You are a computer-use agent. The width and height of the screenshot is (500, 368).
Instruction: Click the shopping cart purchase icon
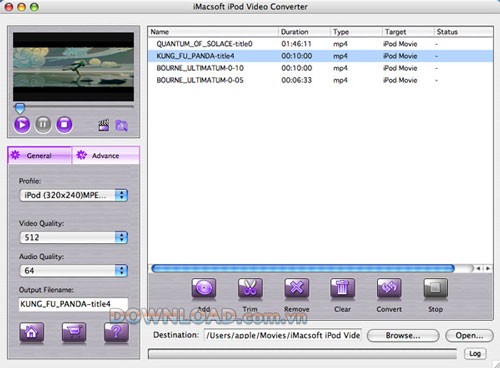coord(74,332)
